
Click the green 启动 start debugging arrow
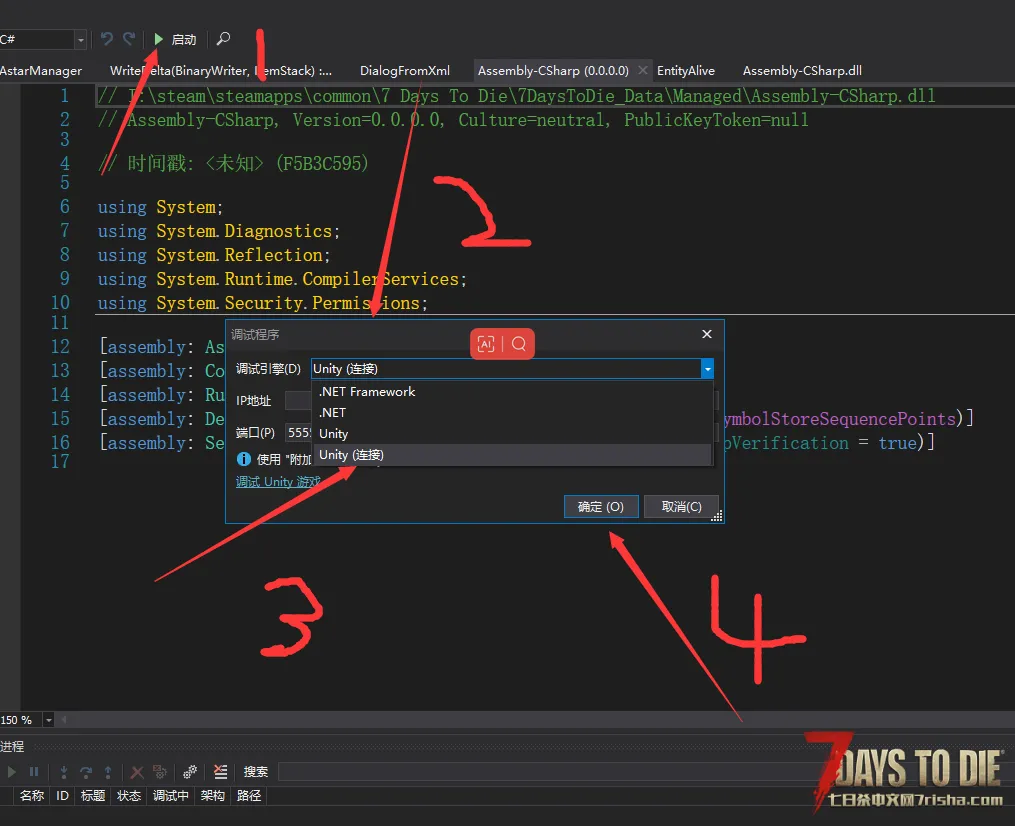(159, 39)
